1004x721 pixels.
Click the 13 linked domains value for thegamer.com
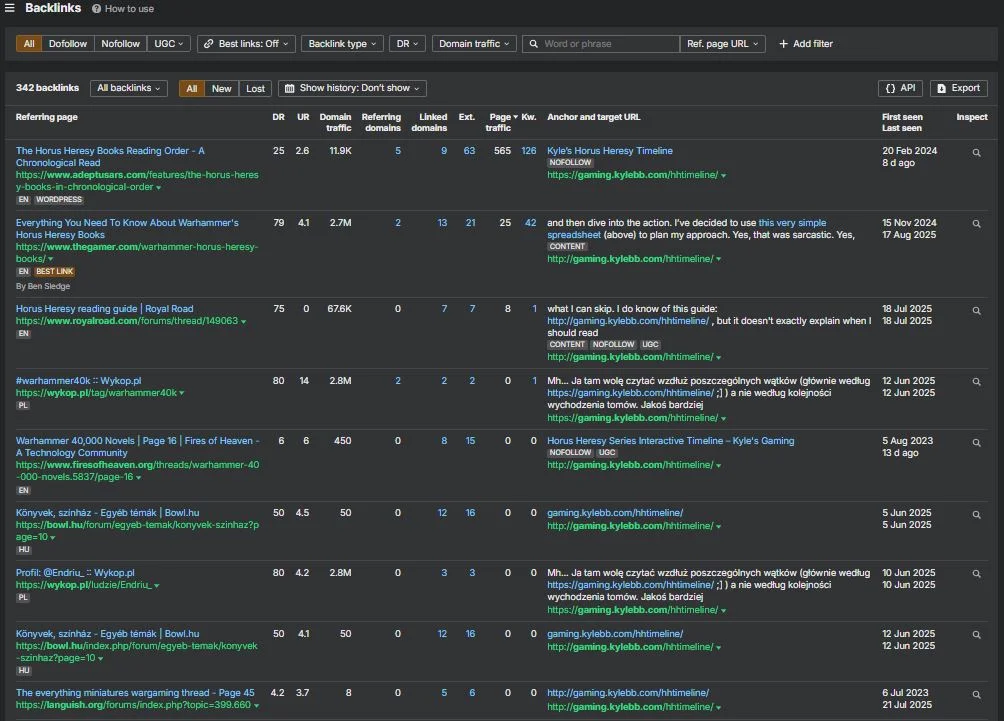tap(442, 223)
